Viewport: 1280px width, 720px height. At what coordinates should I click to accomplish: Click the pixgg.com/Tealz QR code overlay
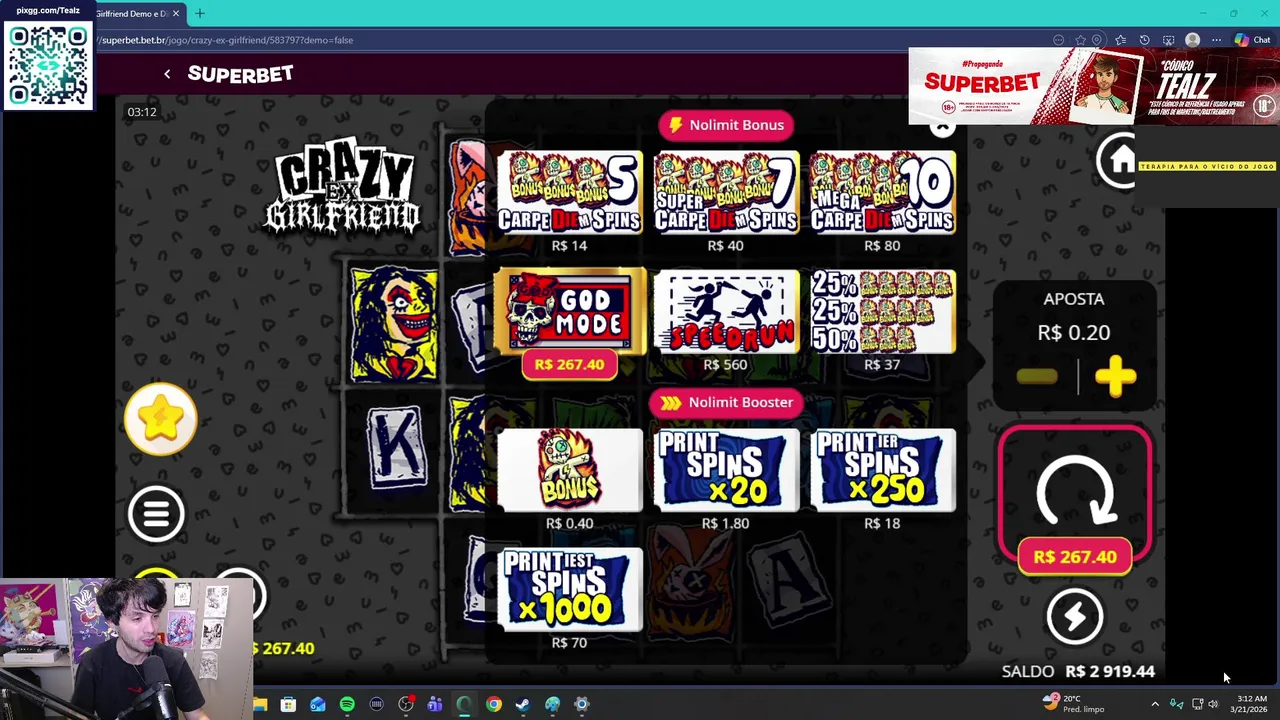[48, 66]
